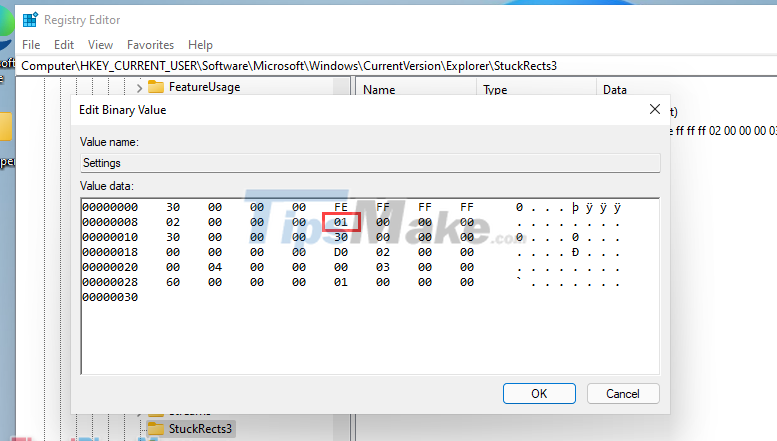This screenshot has width=777, height=441.
Task: Select the StuckRects3 key in tree
Action: point(200,429)
